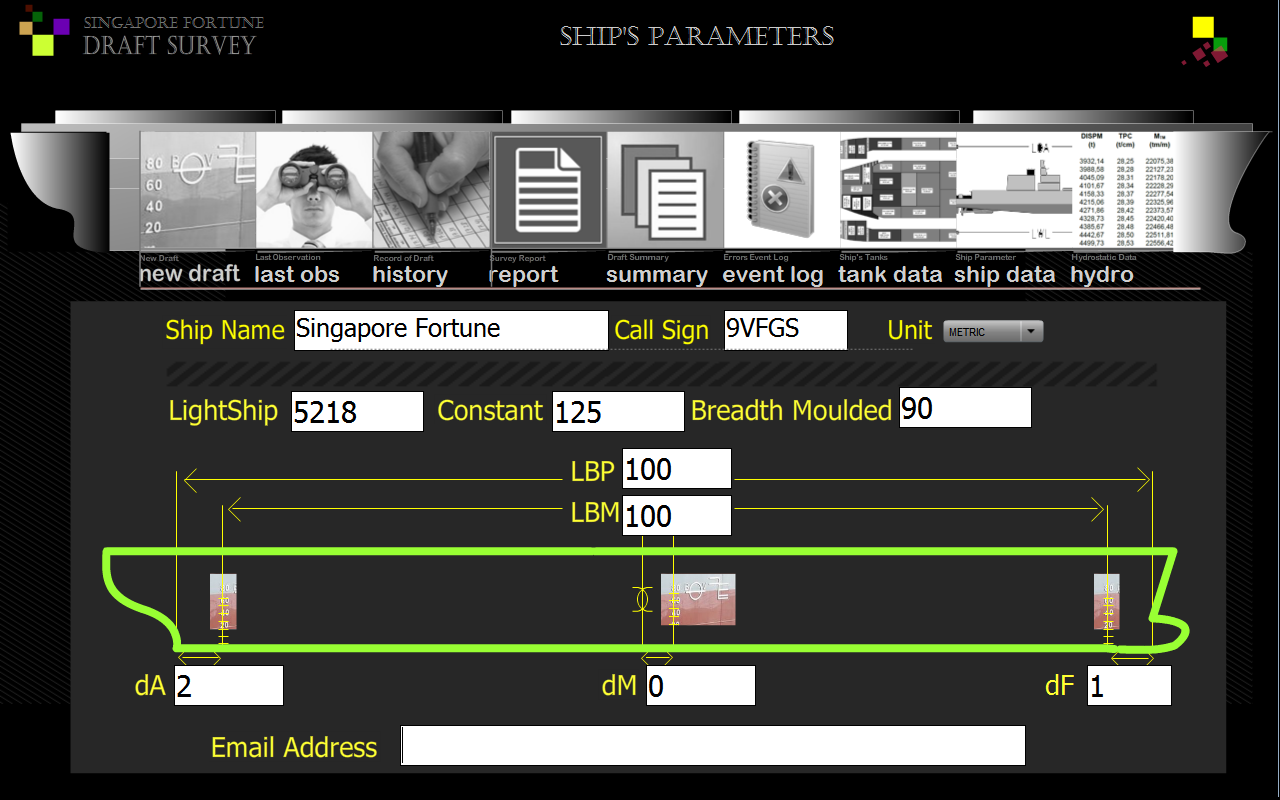Click the Breadth Moulded field
Viewport: 1280px width, 800px height.
click(964, 408)
